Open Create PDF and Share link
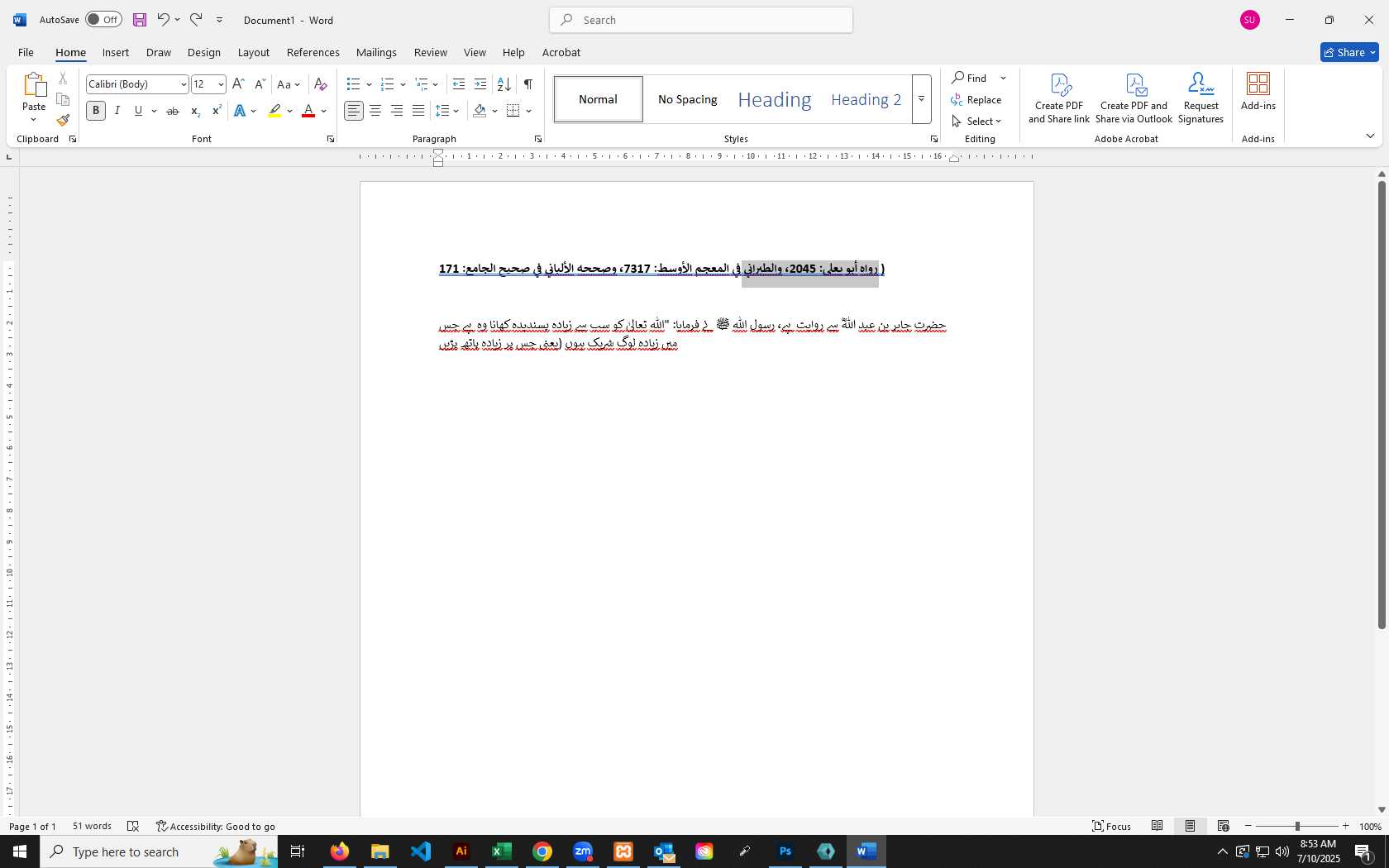Image resolution: width=1389 pixels, height=868 pixels. [1059, 98]
